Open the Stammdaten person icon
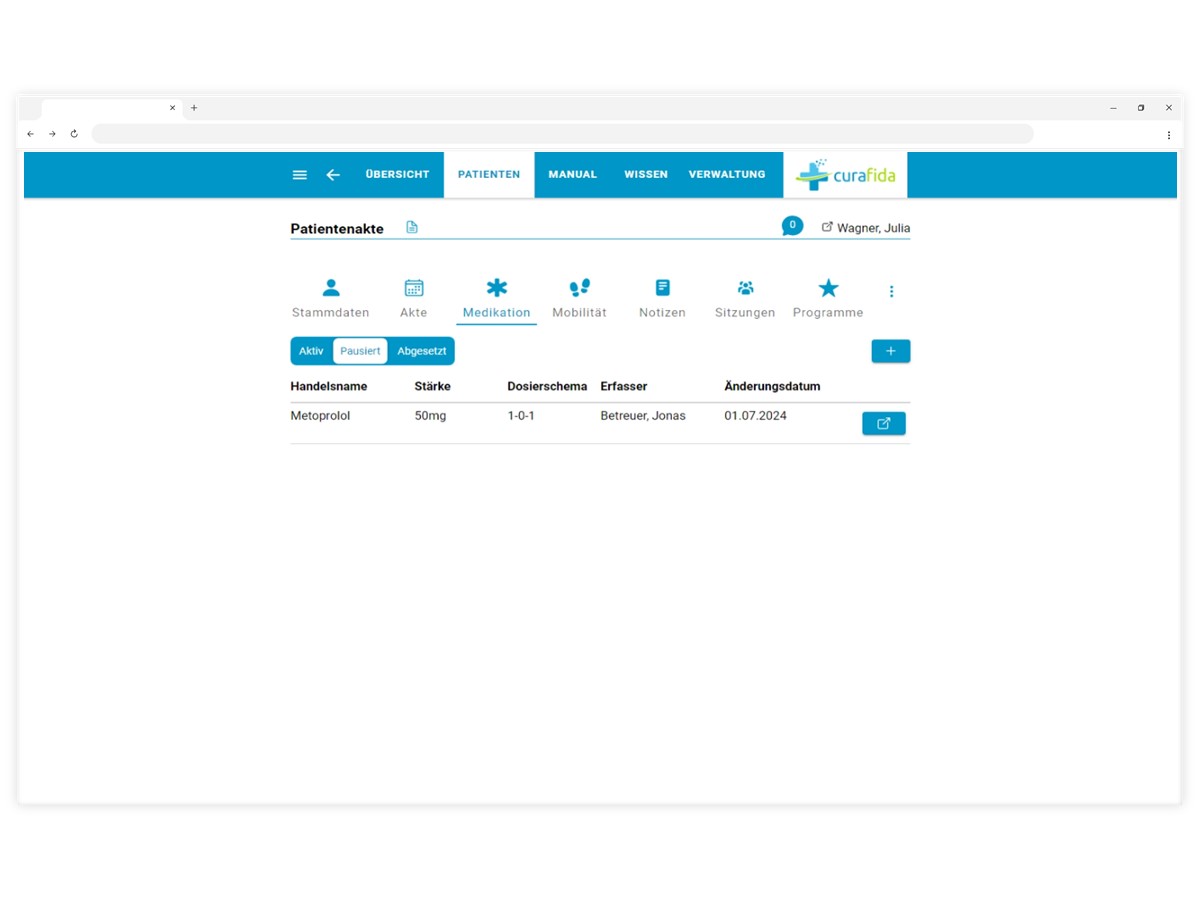The image size is (1200, 900). click(x=331, y=288)
